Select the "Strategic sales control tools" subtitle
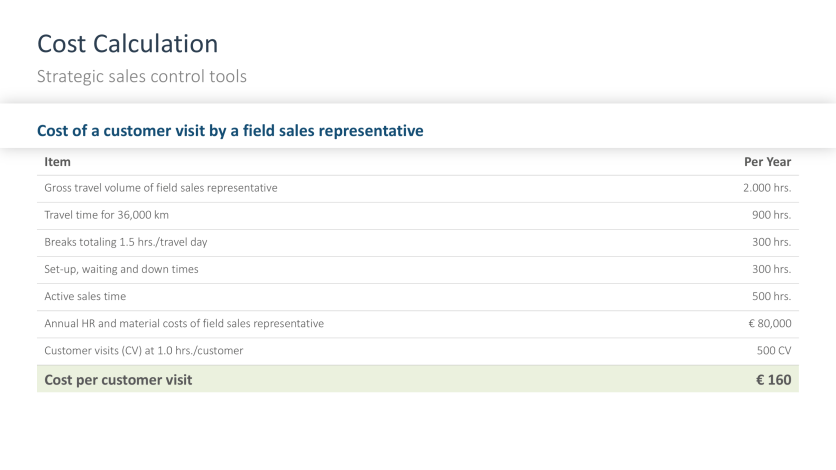This screenshot has height=470, width=836. click(141, 76)
